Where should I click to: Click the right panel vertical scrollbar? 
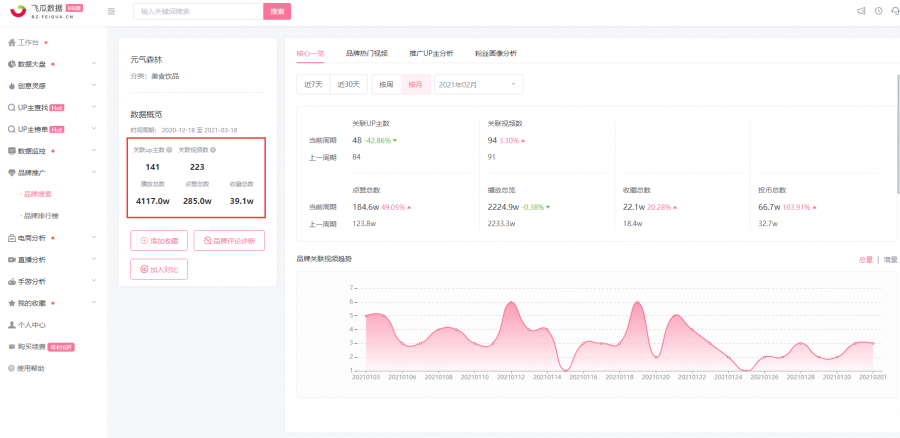pyautogui.click(x=898, y=132)
